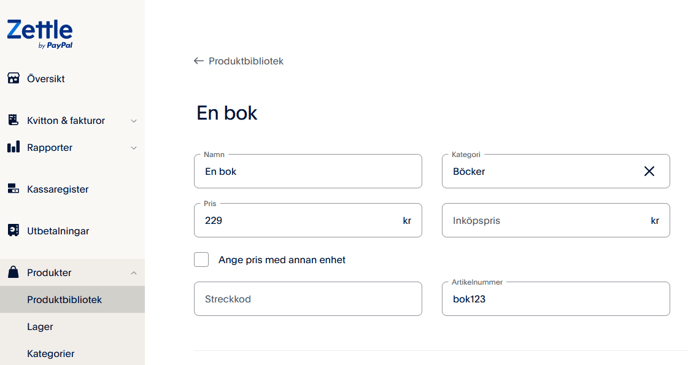Click the Inköpspris input field
This screenshot has width=688, height=365.
click(x=555, y=220)
